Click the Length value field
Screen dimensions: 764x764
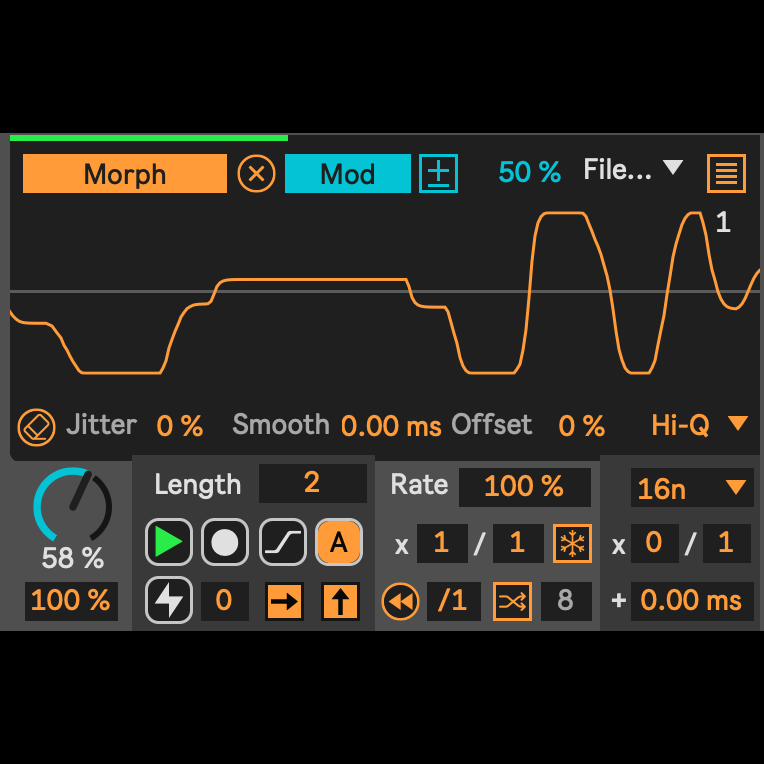pos(312,484)
